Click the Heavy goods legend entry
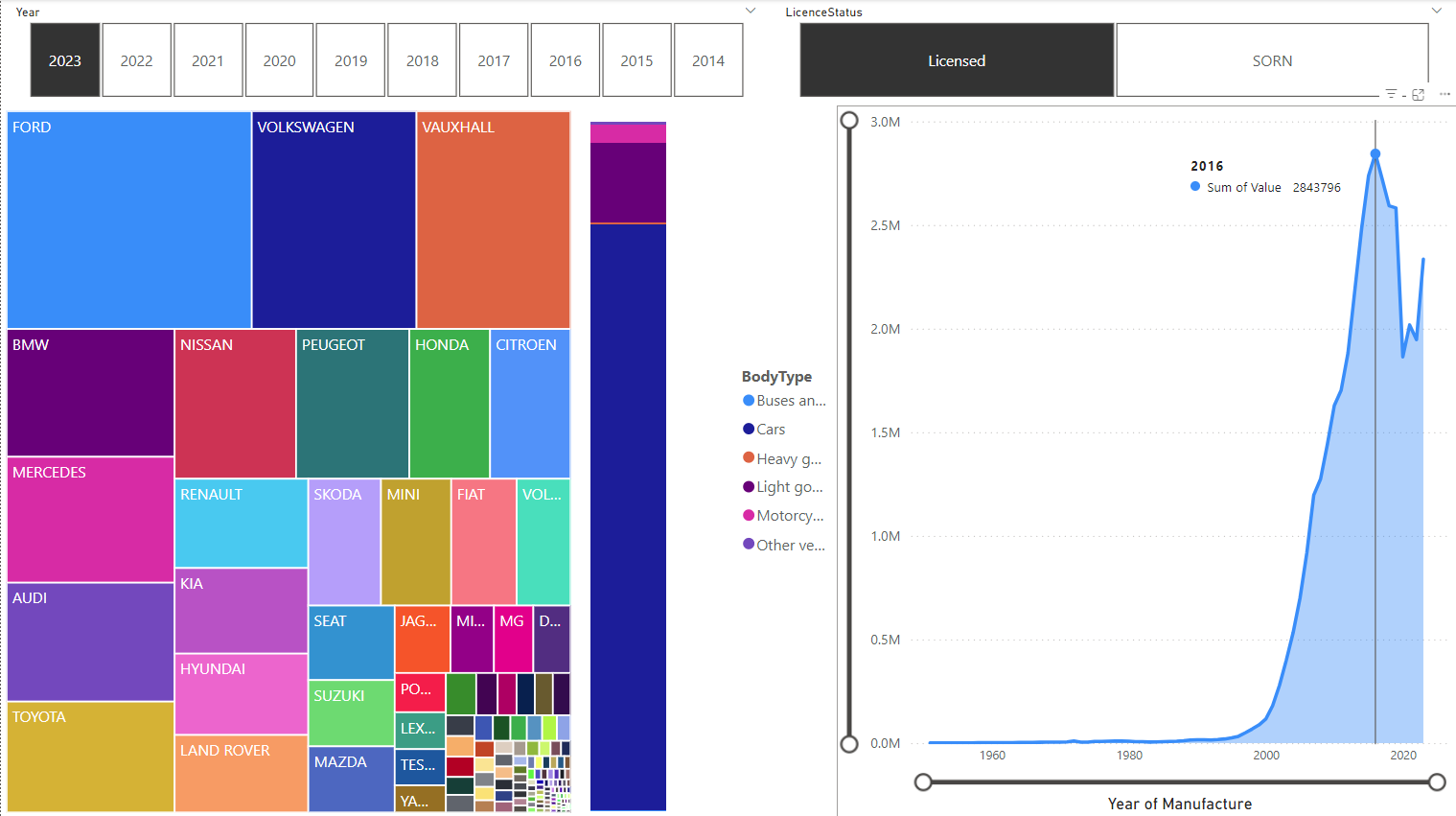This screenshot has height=816, width=1456. 782,458
